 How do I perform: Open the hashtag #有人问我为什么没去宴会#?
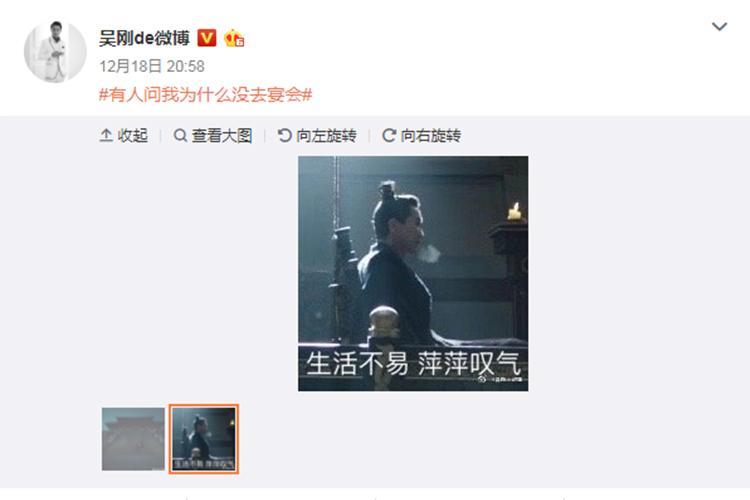205,94
